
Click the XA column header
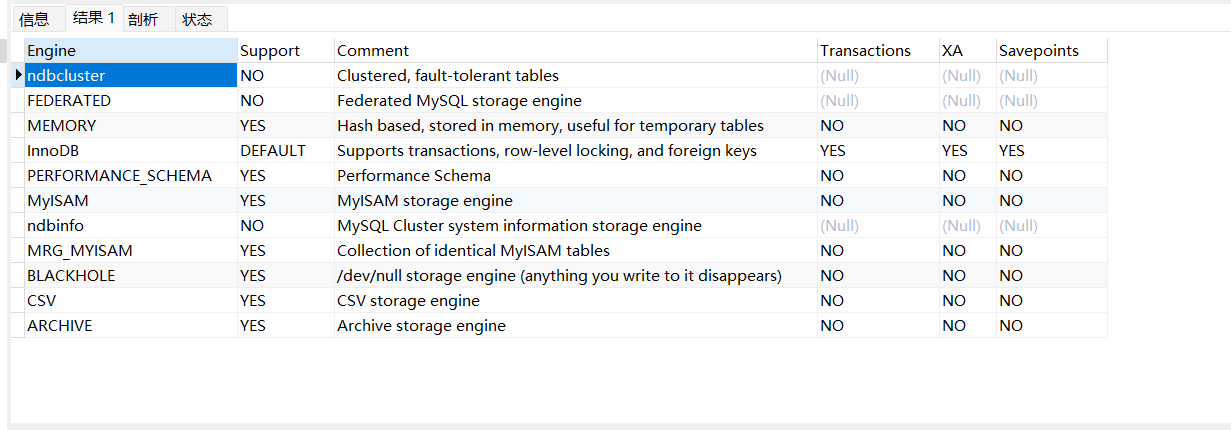(x=966, y=51)
